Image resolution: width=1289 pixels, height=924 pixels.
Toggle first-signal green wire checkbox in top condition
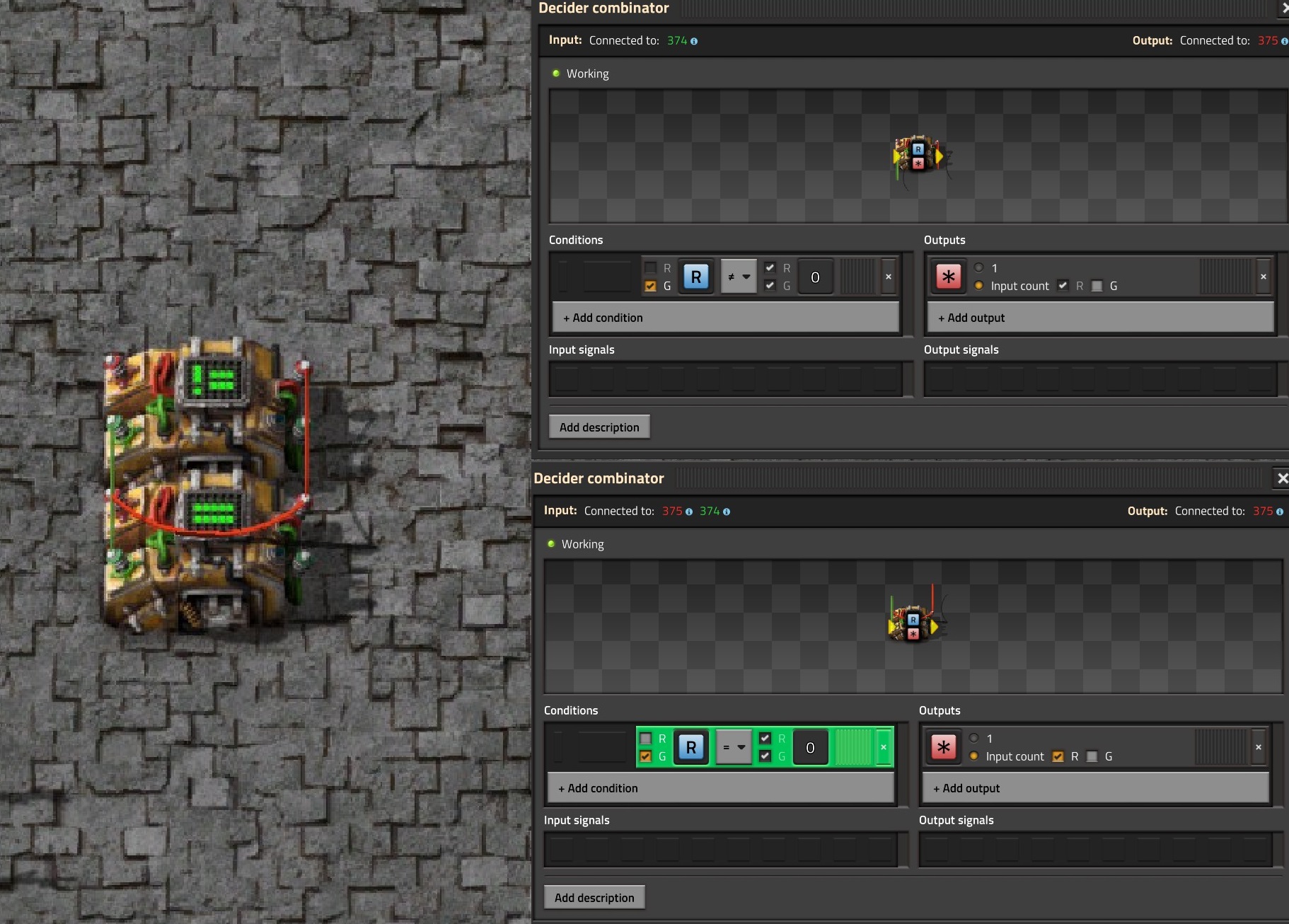point(651,286)
